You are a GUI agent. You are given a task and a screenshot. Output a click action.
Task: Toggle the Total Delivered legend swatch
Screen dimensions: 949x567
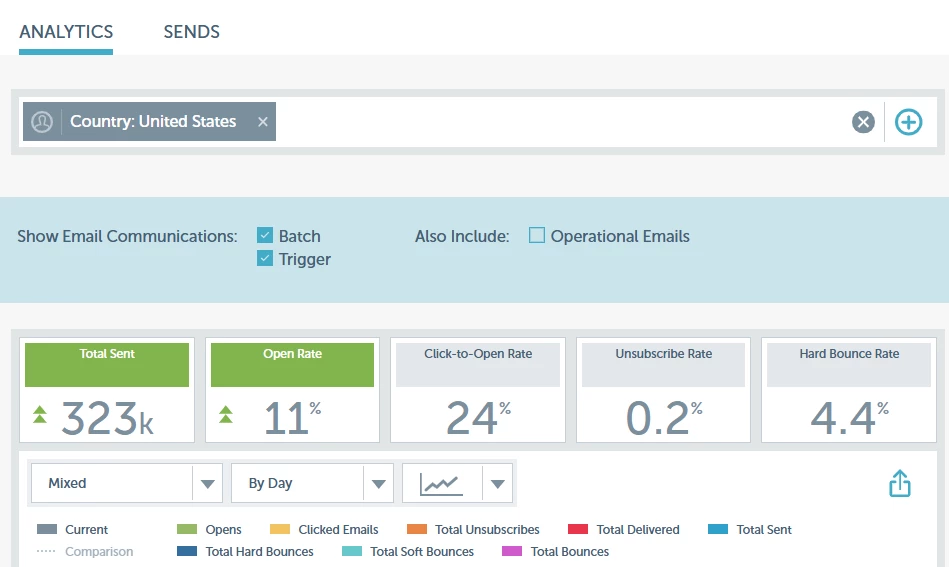click(x=578, y=529)
